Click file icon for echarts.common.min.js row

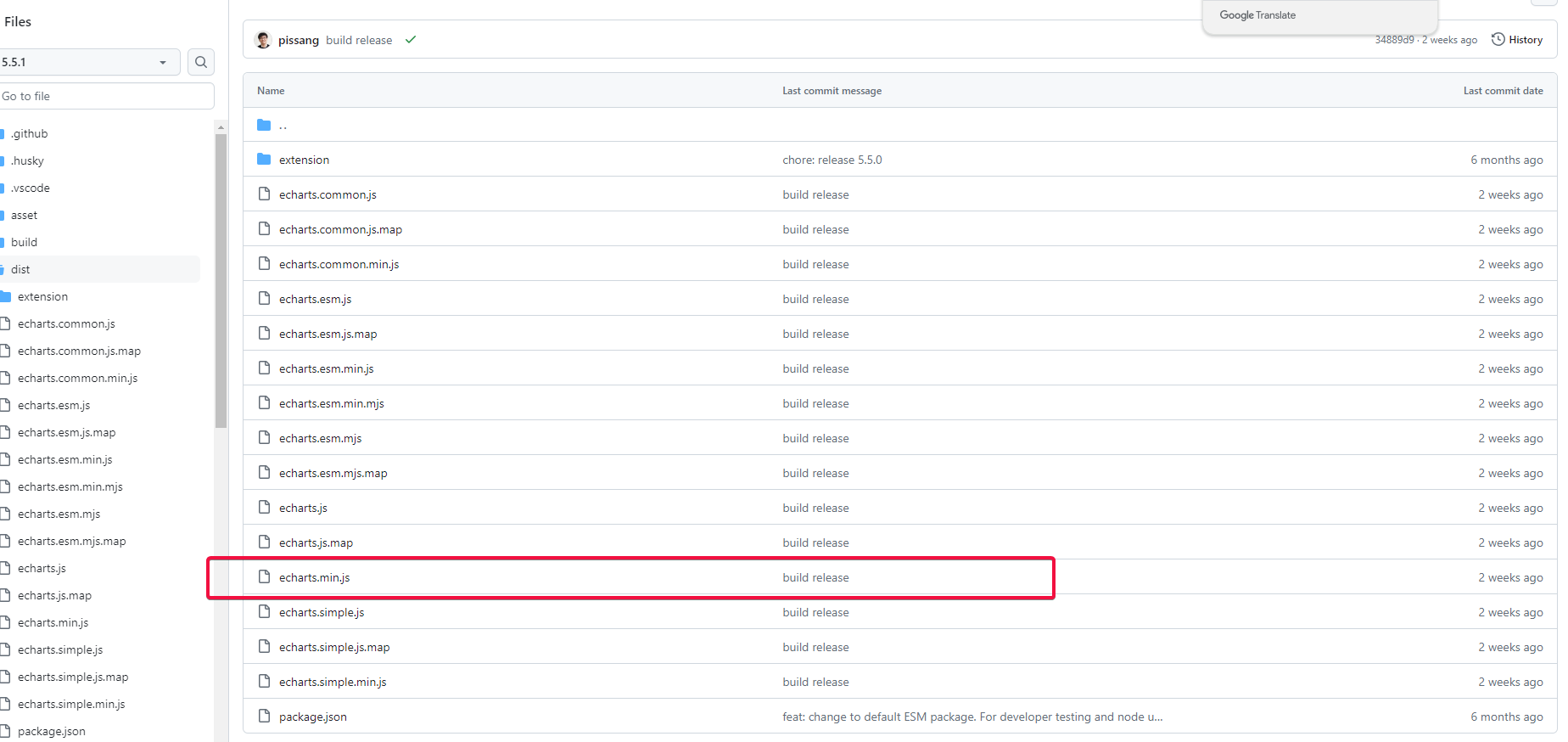point(264,264)
